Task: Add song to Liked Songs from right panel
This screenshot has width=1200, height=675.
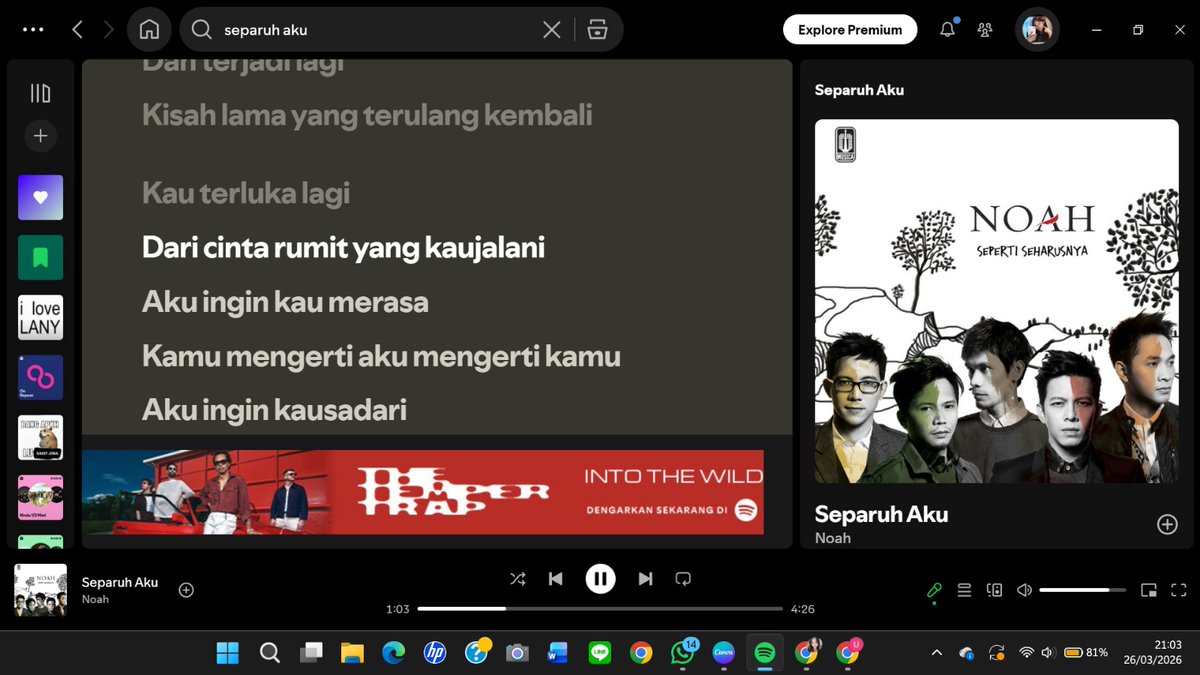Action: 1167,524
